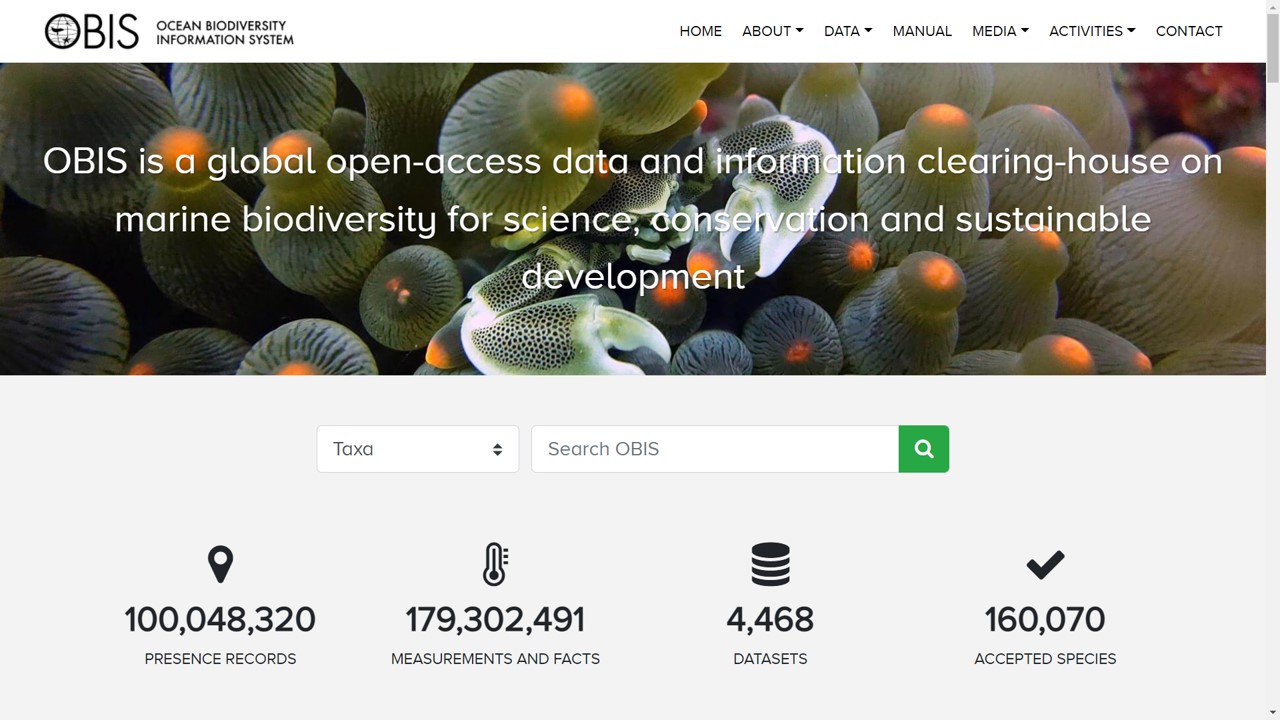This screenshot has width=1280, height=720.
Task: Click the 100,048,320 presence records count
Action: pos(220,620)
